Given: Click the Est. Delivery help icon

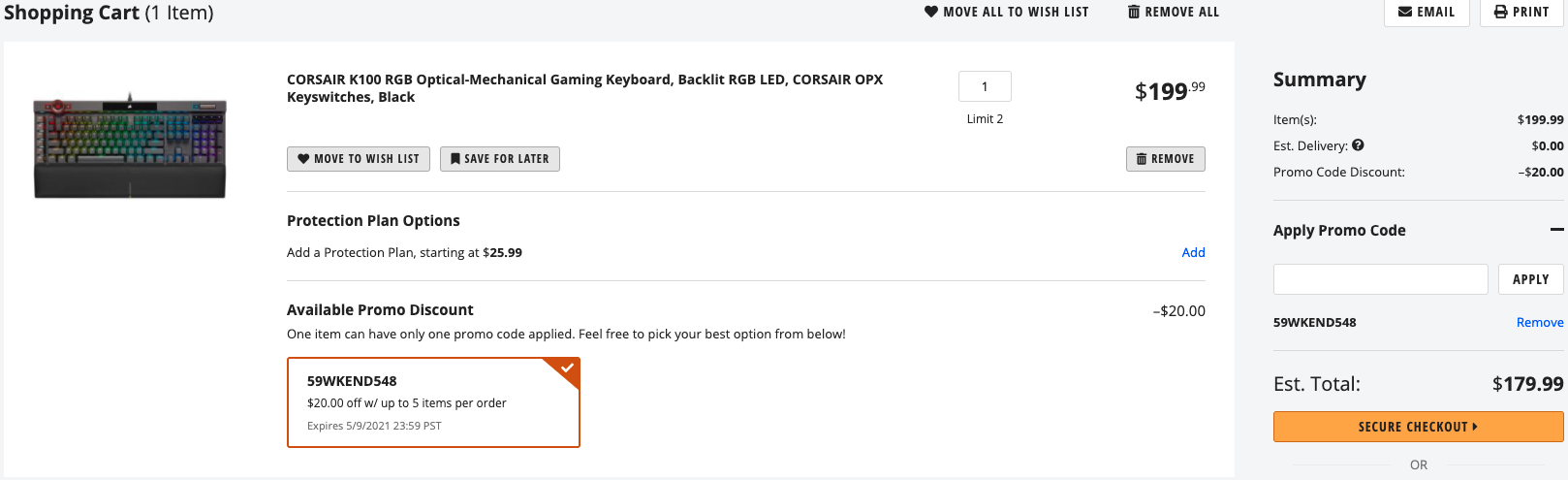Looking at the screenshot, I should click(x=1358, y=145).
